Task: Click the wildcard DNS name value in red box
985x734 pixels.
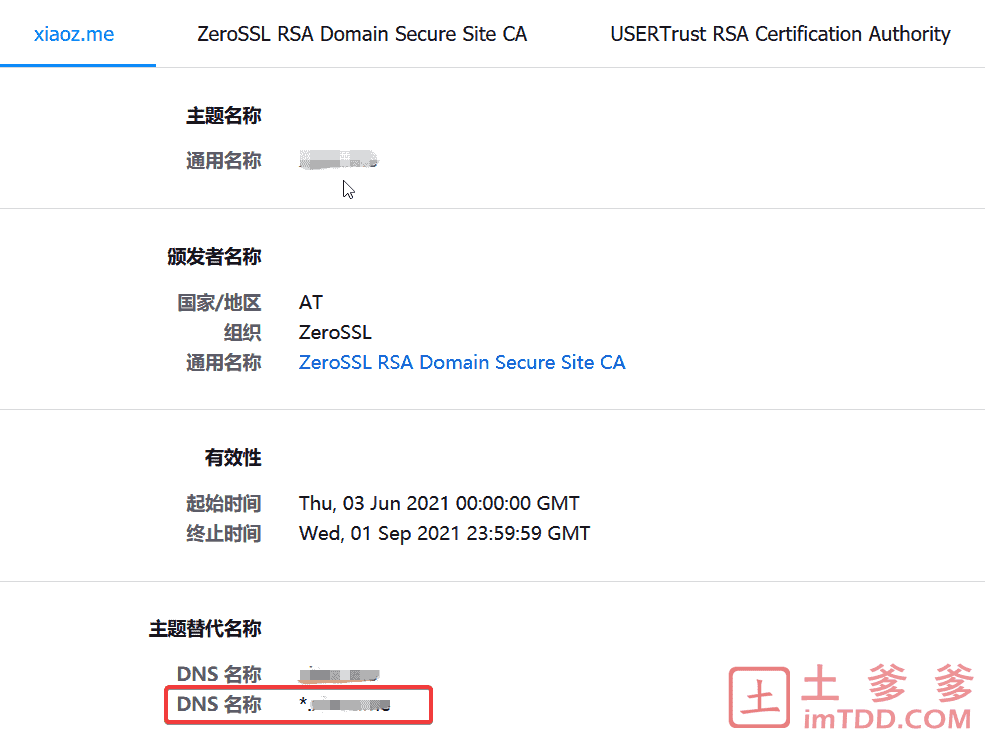Action: click(345, 704)
